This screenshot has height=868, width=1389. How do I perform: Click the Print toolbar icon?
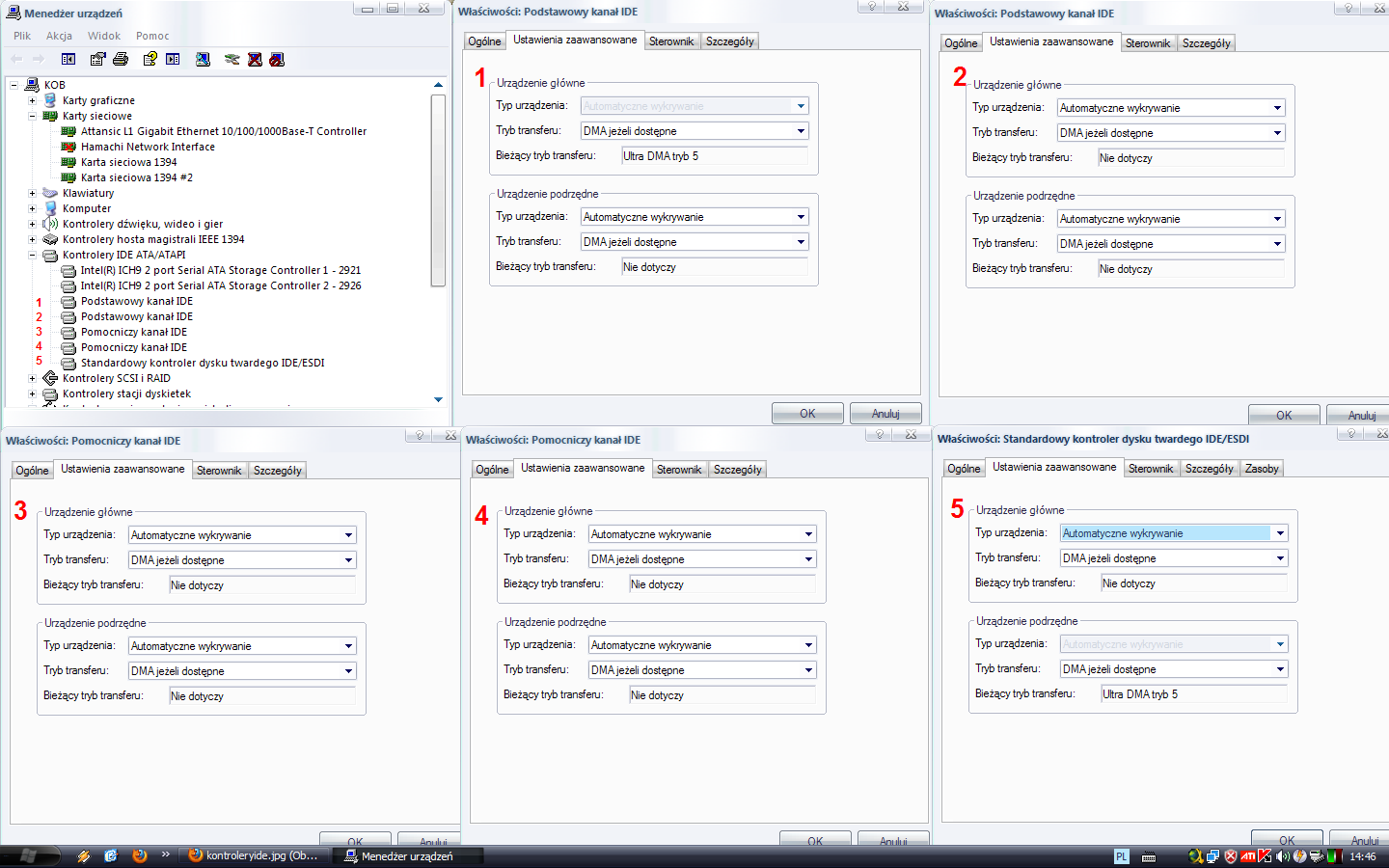point(121,60)
